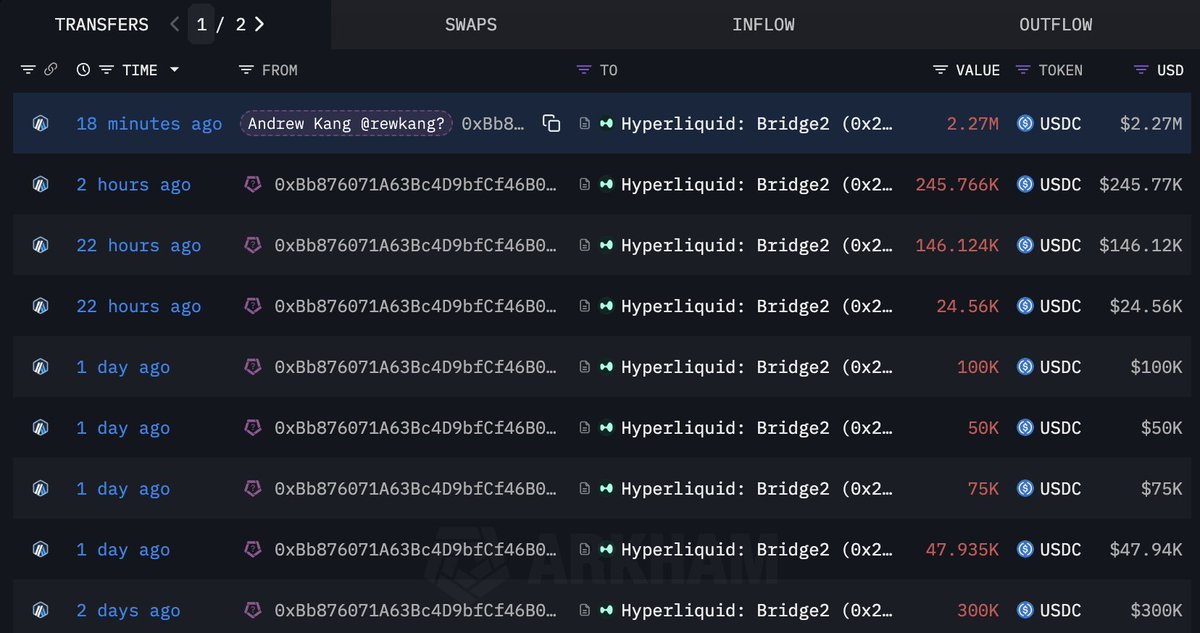Select the 146.124K value cell
The width and height of the screenshot is (1200, 633).
click(957, 246)
